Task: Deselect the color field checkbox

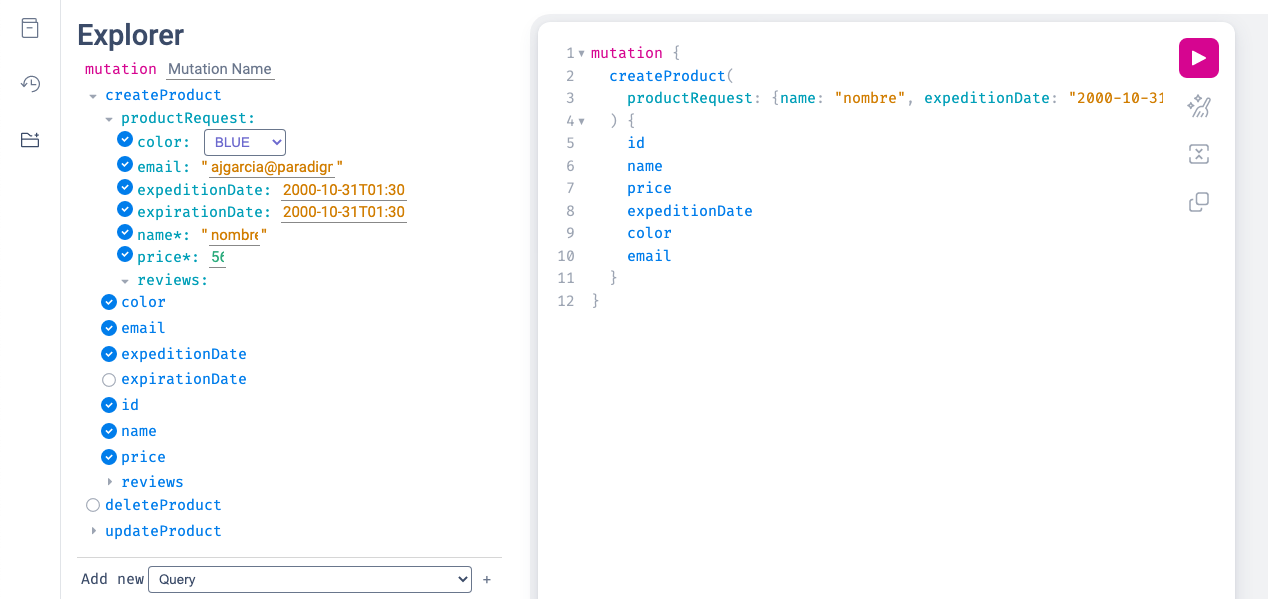Action: coord(108,302)
